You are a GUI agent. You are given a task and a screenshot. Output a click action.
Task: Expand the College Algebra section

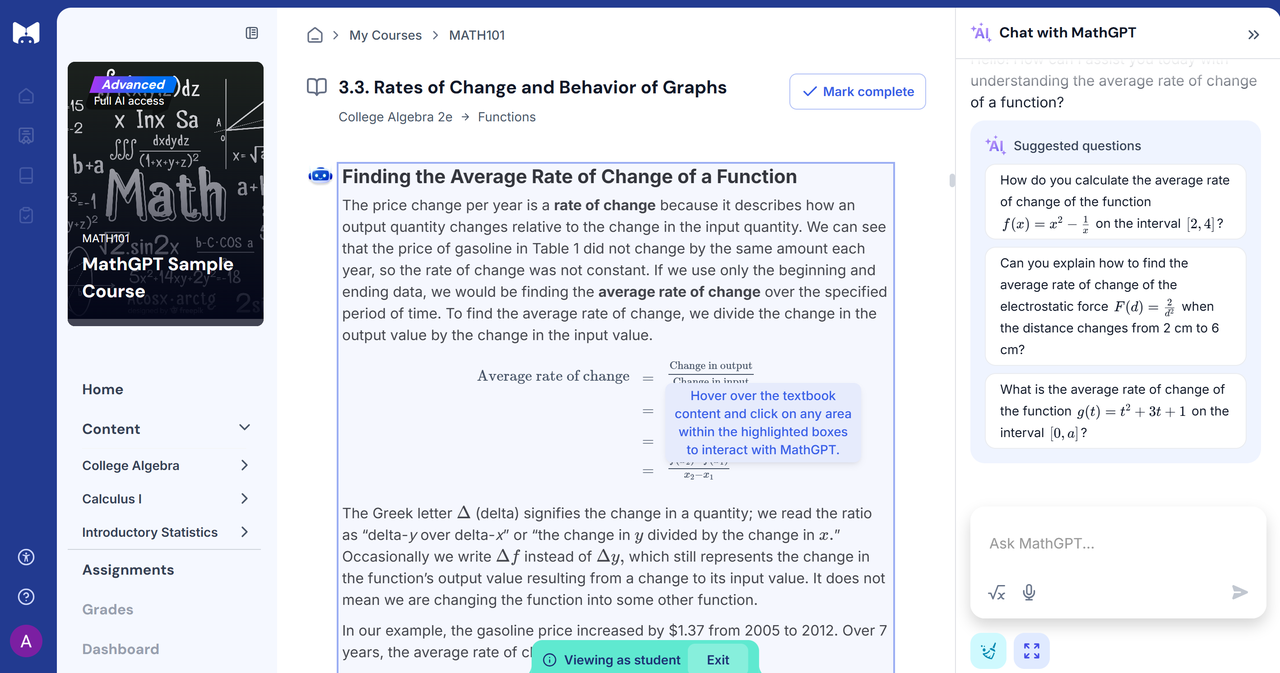(x=245, y=465)
